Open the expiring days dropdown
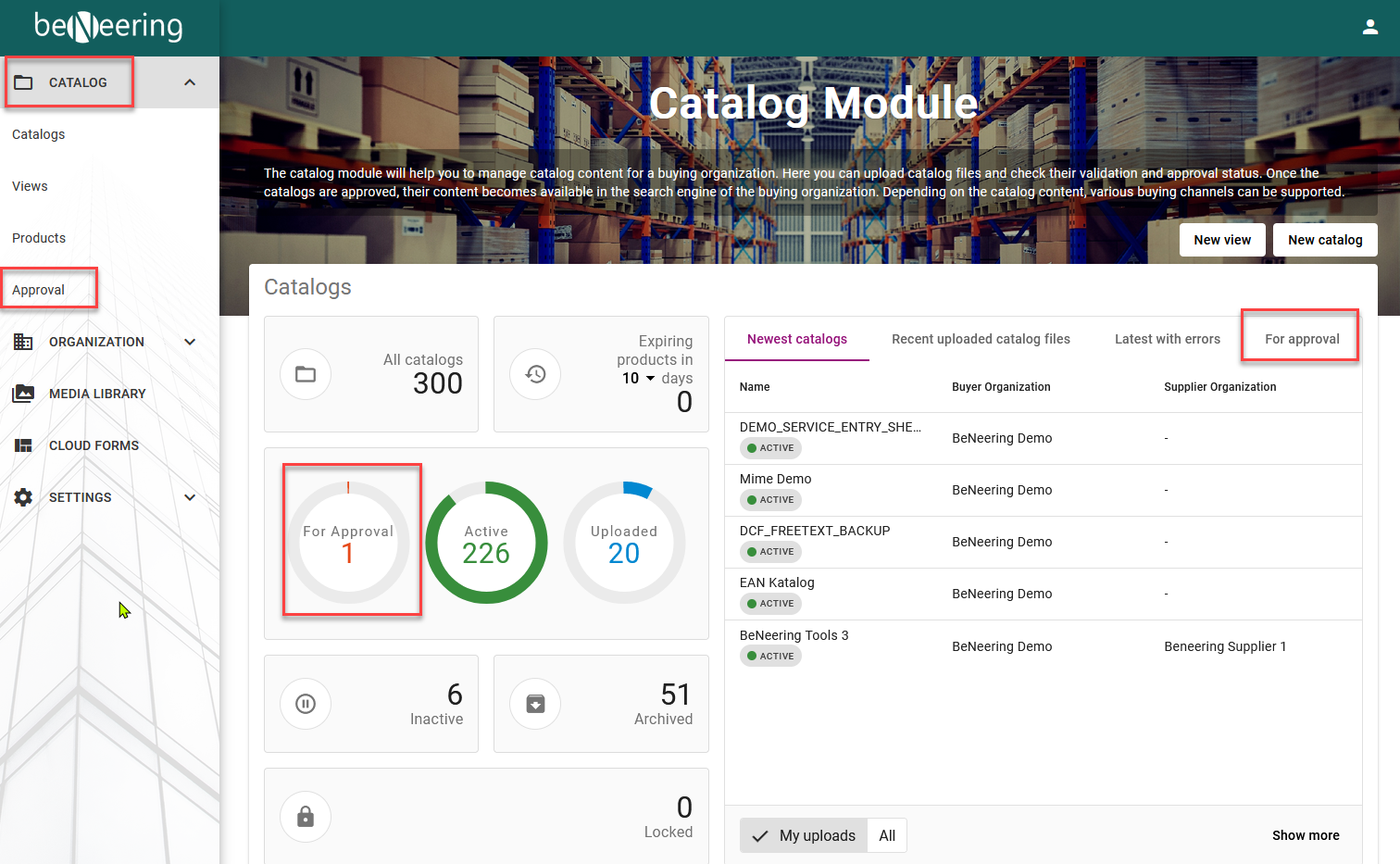This screenshot has width=1400, height=864. pyautogui.click(x=639, y=378)
